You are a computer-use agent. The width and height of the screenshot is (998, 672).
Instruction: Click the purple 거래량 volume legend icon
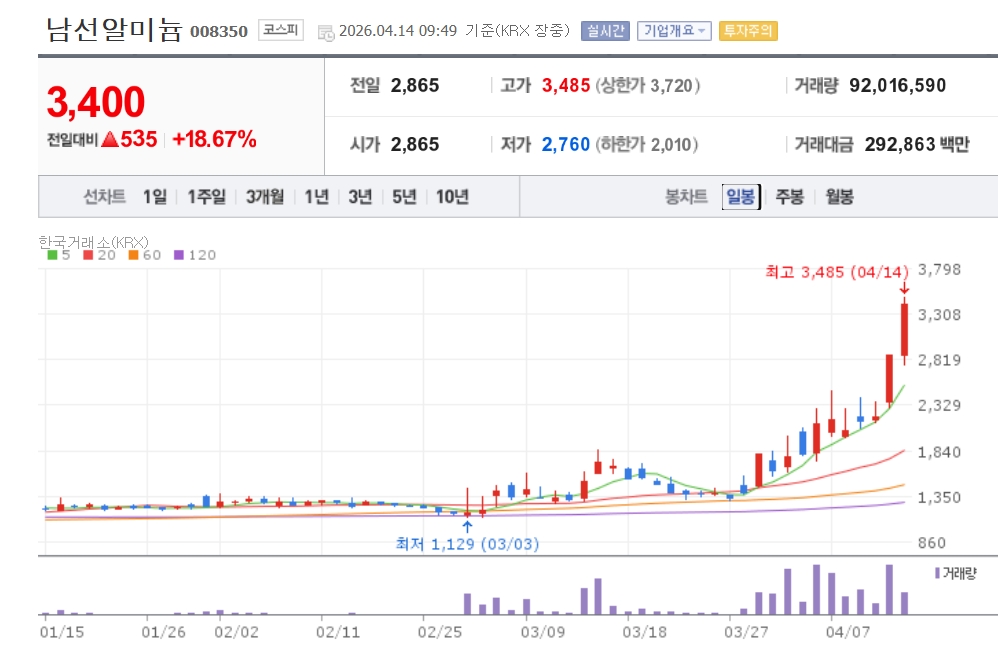point(938,573)
